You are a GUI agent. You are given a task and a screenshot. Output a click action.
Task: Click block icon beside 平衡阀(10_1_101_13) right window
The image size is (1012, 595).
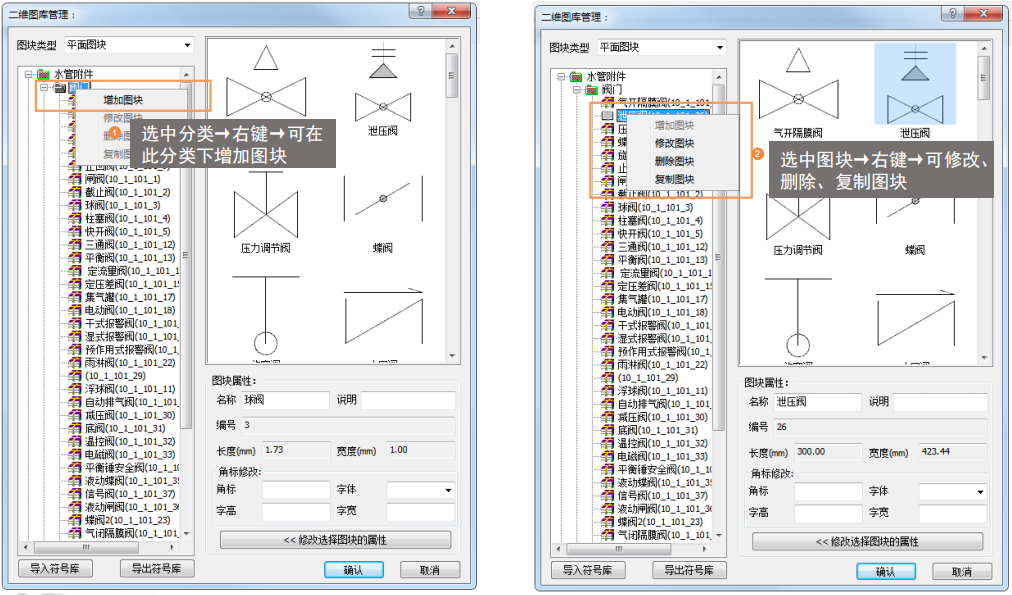[607, 259]
